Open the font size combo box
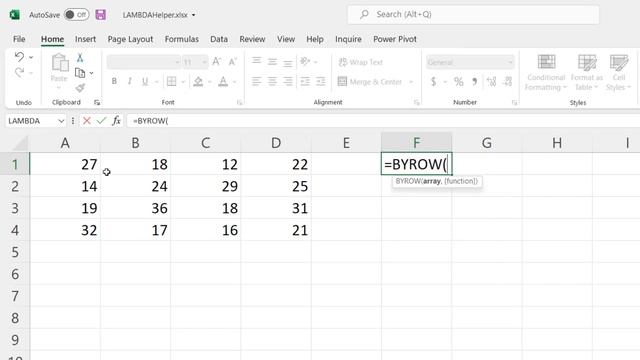 (x=195, y=62)
